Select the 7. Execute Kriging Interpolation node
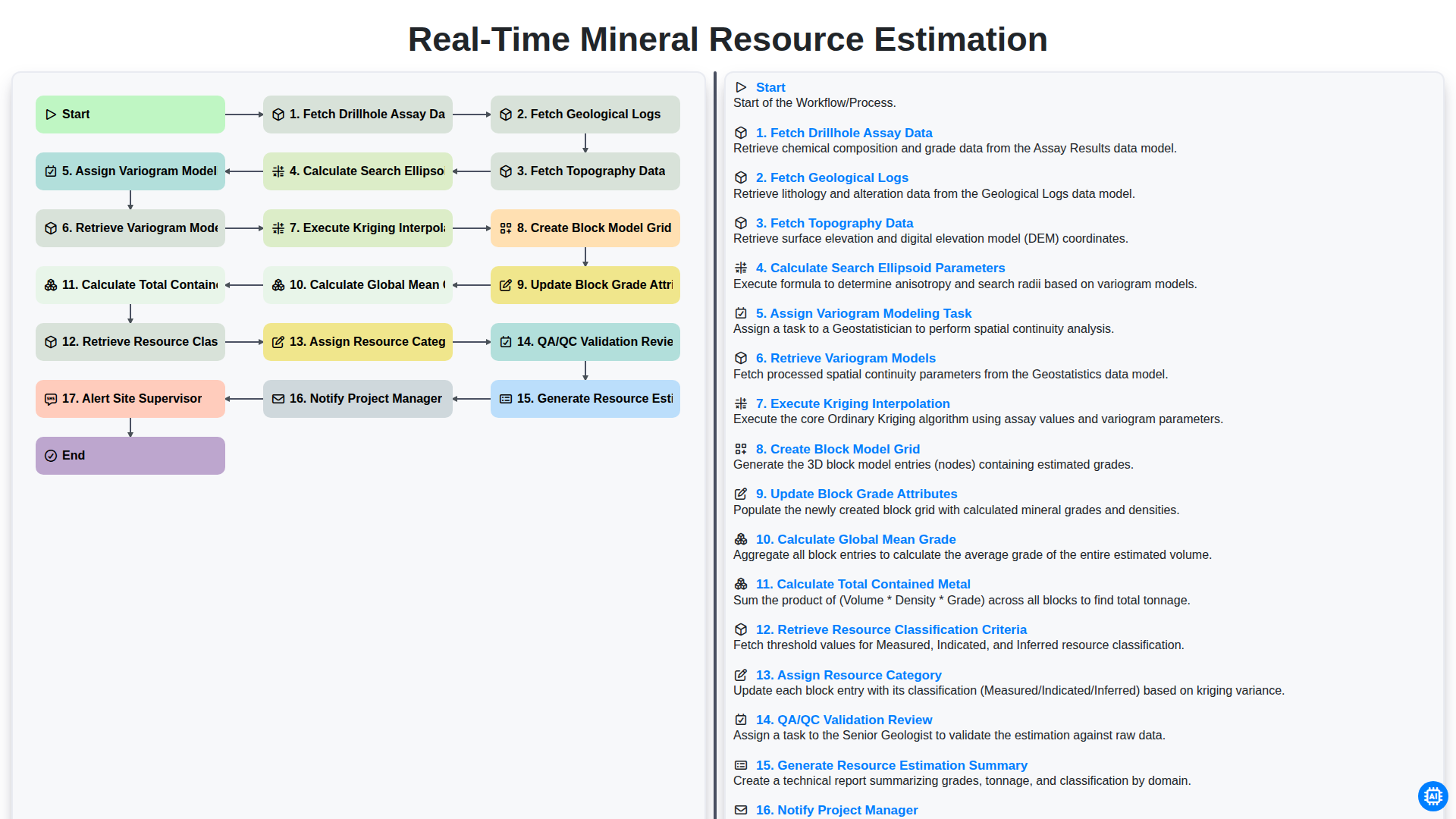Image resolution: width=1456 pixels, height=819 pixels. click(x=358, y=228)
